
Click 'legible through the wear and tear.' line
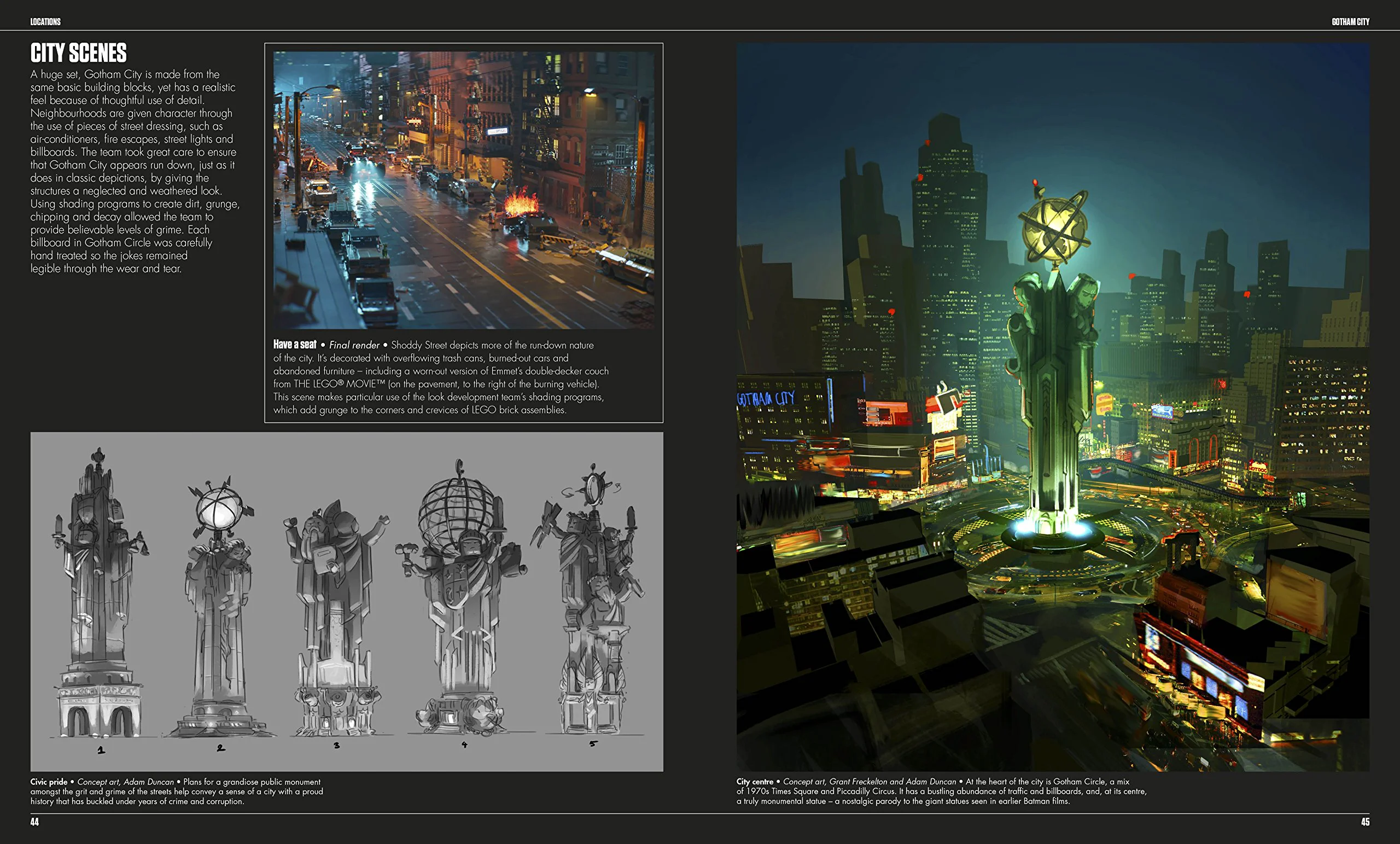click(106, 269)
